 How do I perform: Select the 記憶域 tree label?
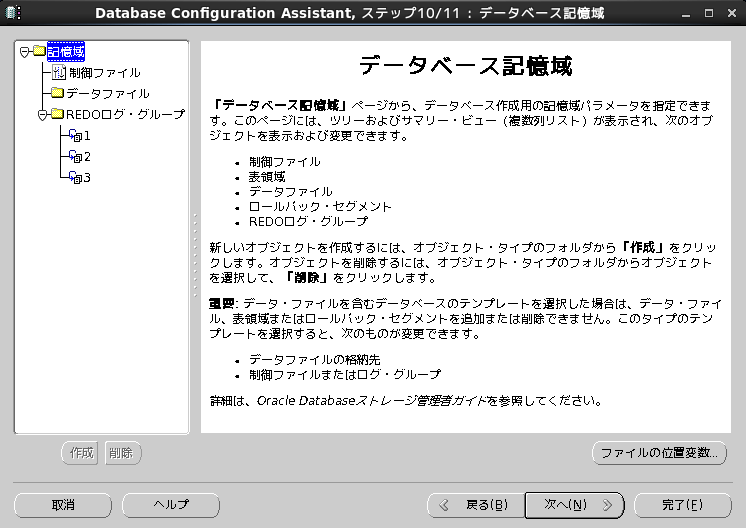tap(66, 51)
